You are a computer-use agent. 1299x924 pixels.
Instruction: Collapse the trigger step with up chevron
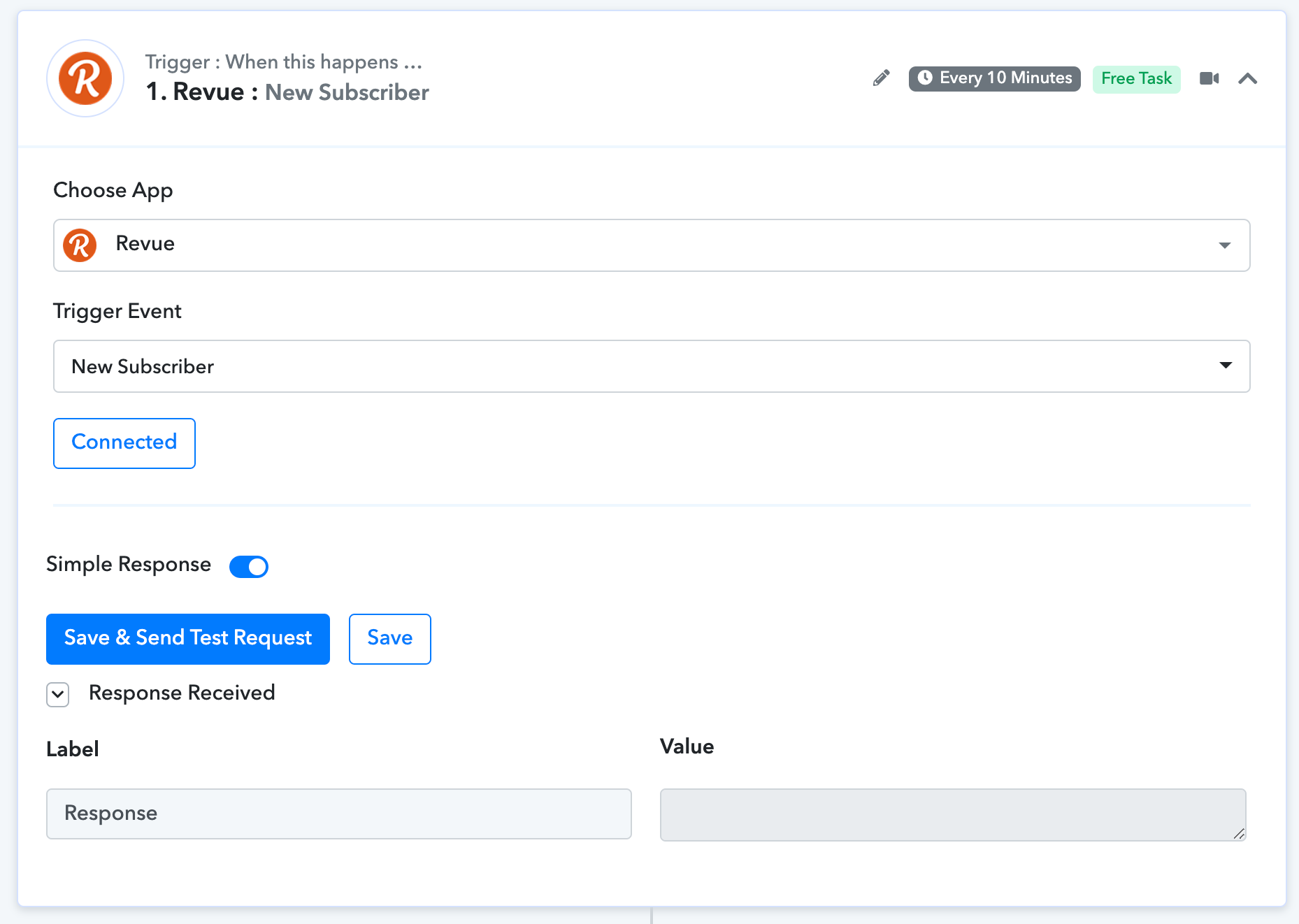(x=1248, y=78)
